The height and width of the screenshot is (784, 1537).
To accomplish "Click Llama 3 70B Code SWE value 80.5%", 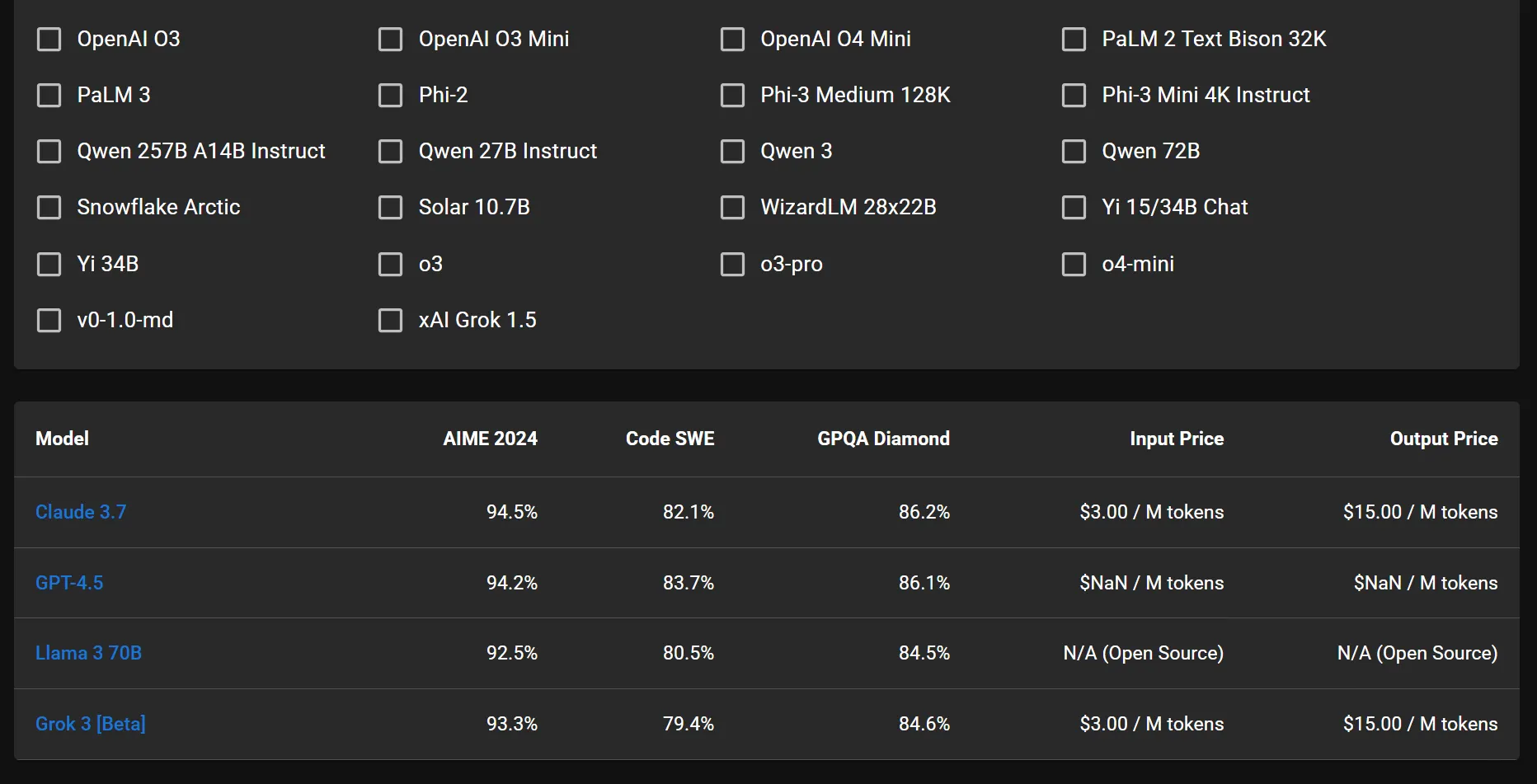I will coord(689,653).
